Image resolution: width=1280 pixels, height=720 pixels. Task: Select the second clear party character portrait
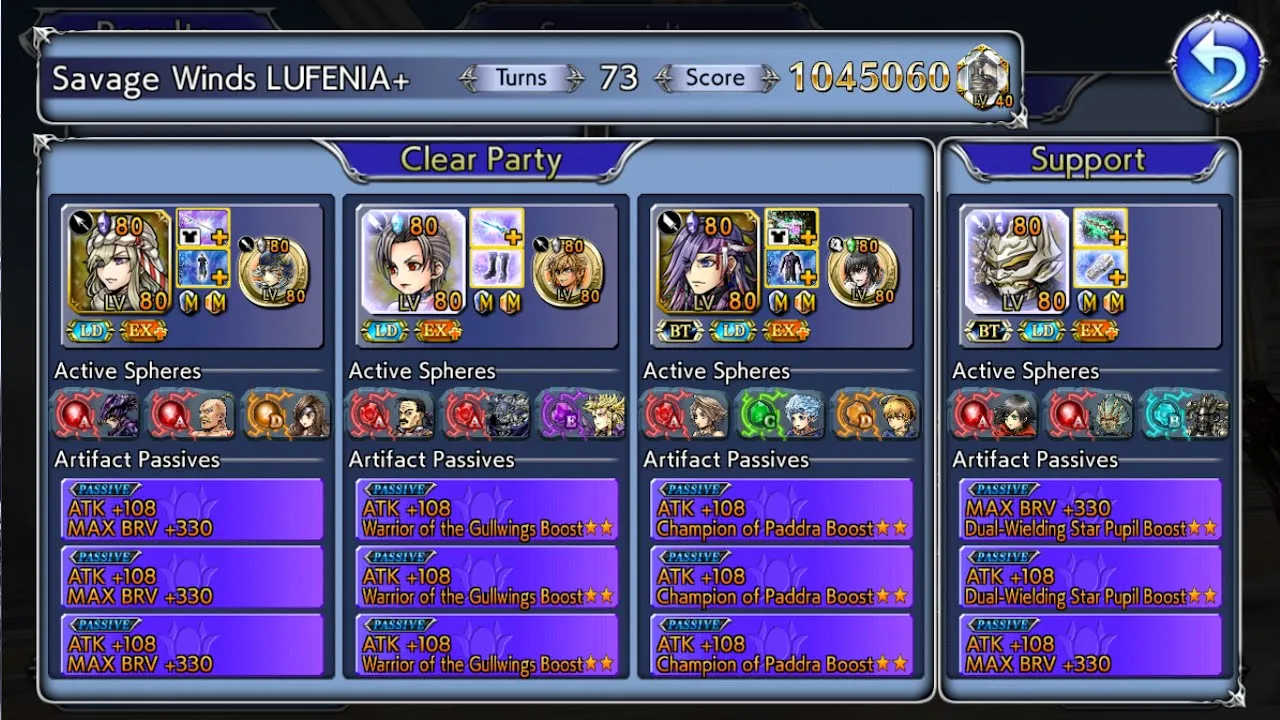412,261
